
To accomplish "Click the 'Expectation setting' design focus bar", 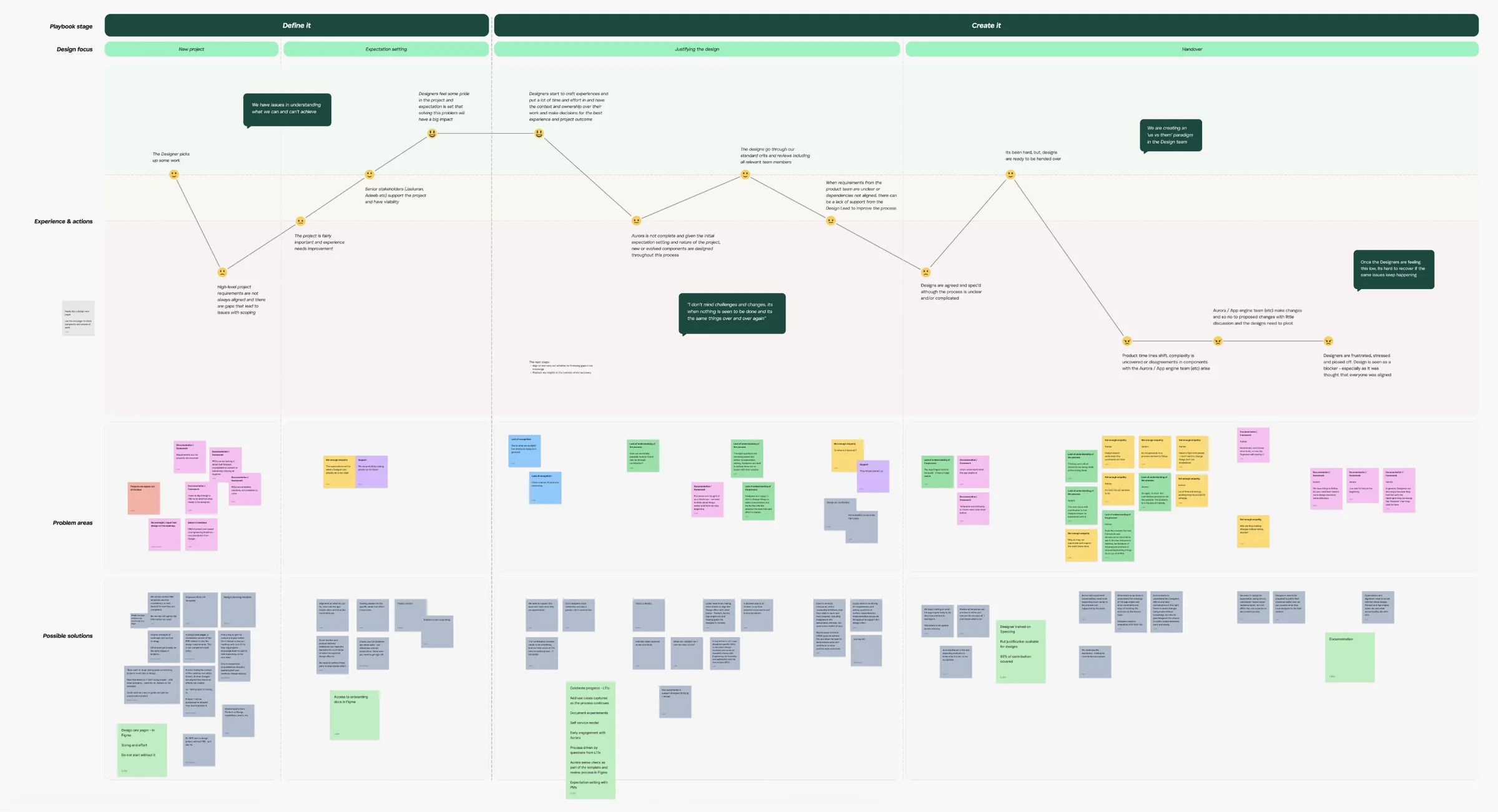I will pos(386,49).
